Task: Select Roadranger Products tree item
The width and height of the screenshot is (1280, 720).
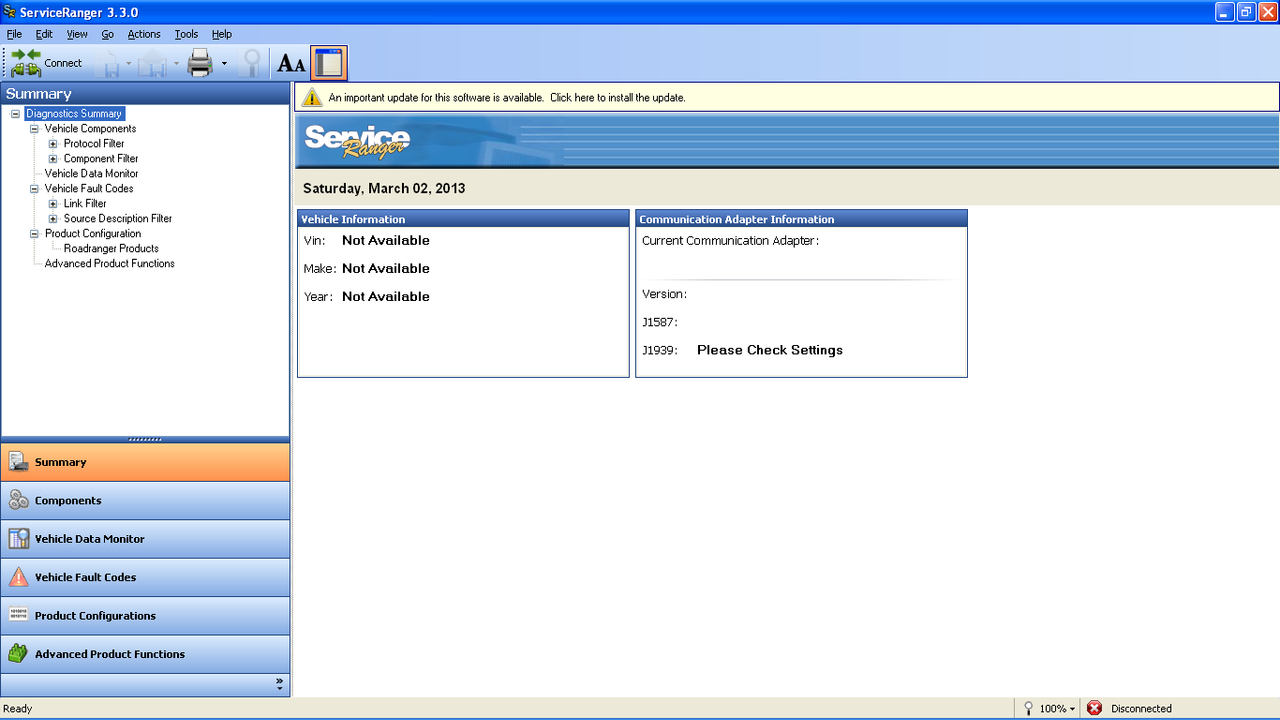Action: coord(111,249)
